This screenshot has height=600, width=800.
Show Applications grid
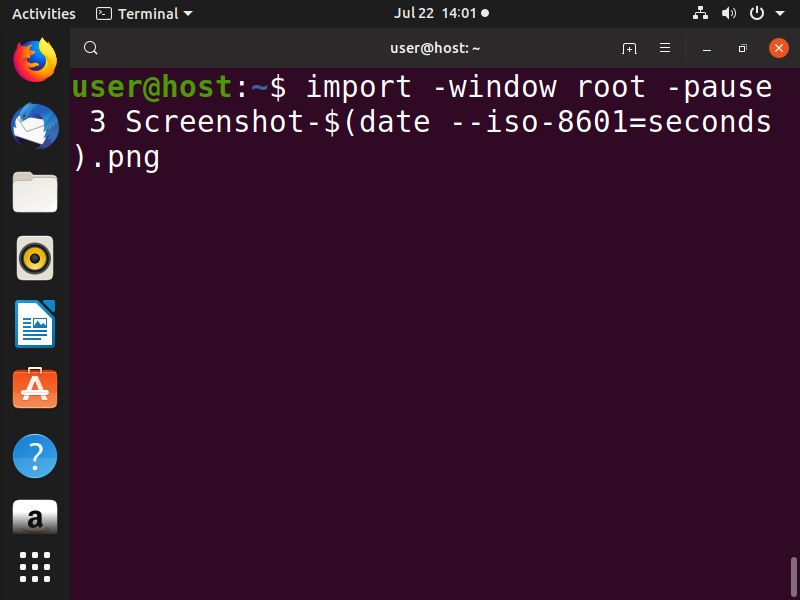(x=35, y=567)
